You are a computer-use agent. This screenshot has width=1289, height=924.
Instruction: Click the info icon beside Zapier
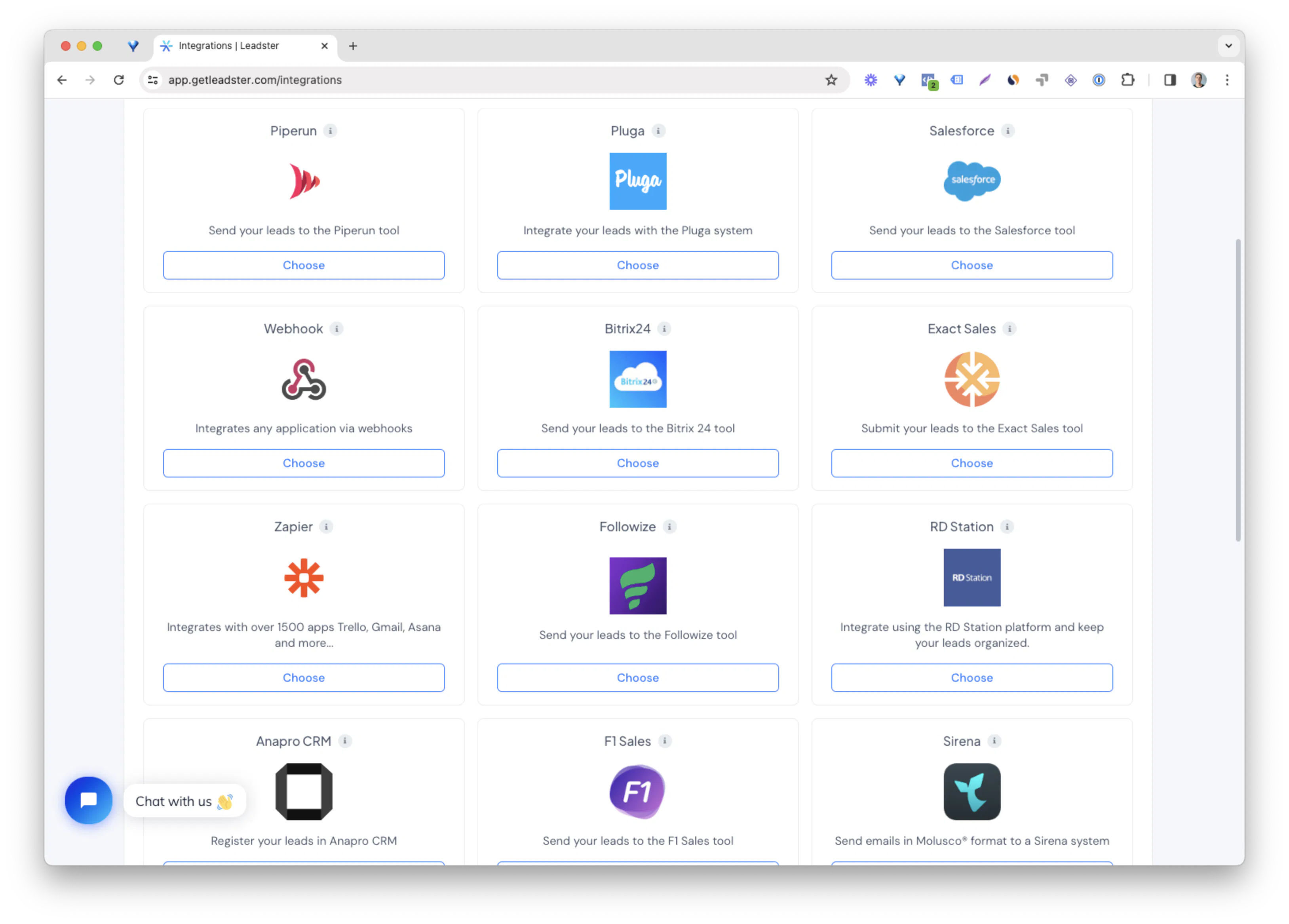coord(327,527)
